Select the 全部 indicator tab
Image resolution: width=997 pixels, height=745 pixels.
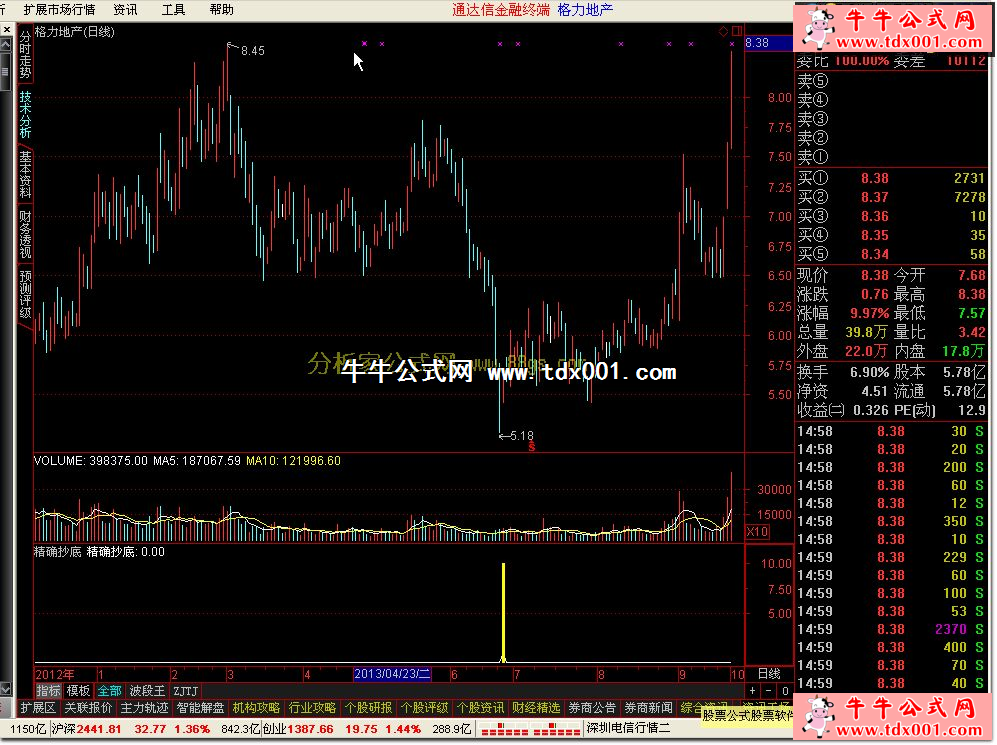pyautogui.click(x=109, y=691)
